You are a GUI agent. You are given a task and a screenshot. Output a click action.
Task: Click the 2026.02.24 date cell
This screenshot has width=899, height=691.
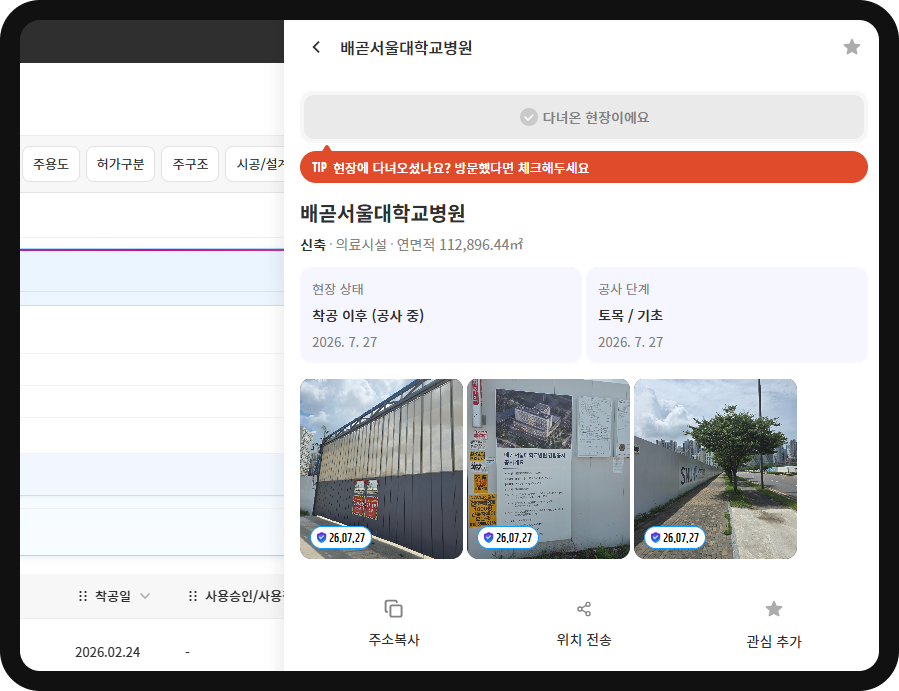click(108, 652)
